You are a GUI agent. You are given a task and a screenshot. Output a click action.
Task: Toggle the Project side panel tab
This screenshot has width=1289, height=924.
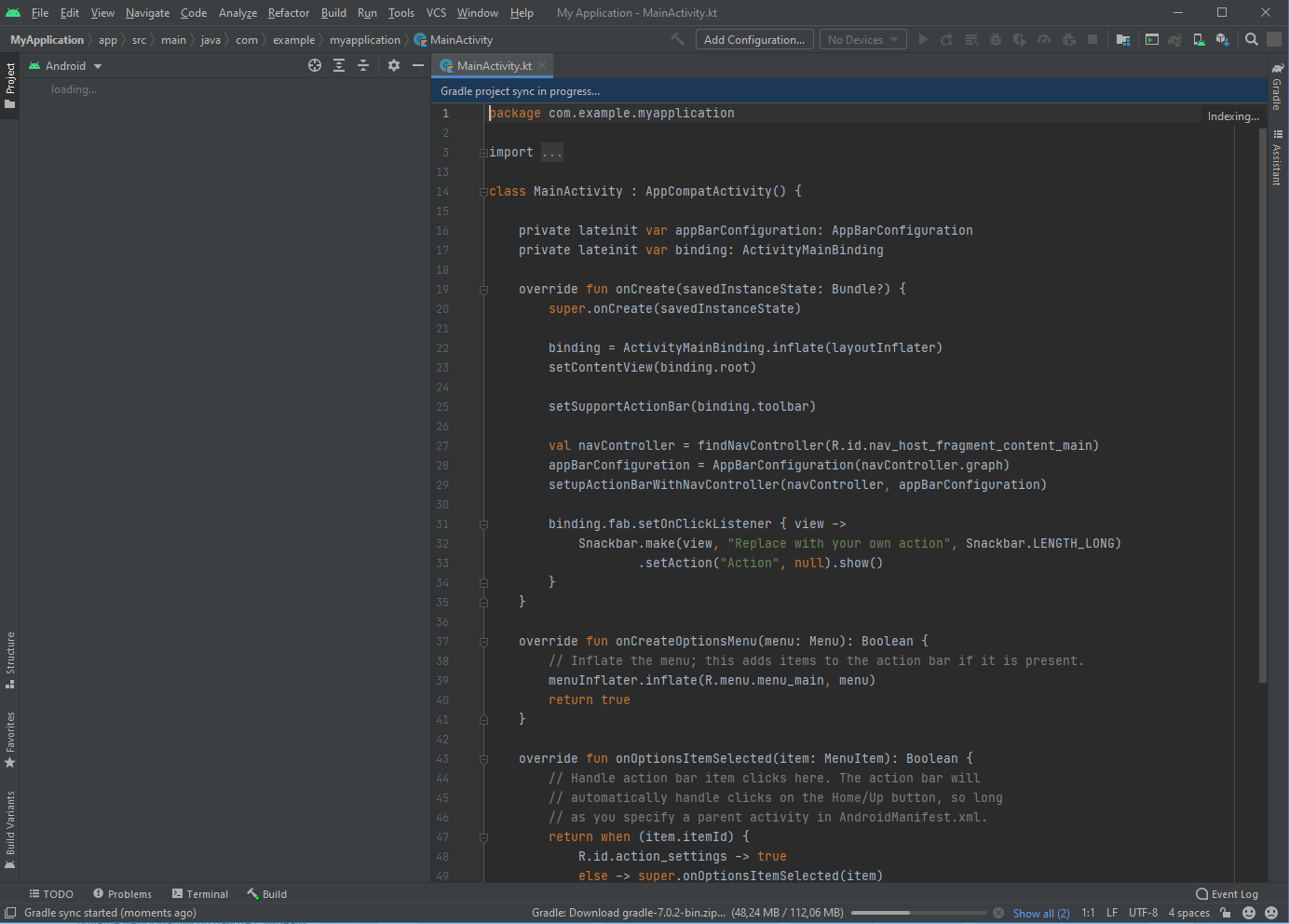click(x=10, y=85)
